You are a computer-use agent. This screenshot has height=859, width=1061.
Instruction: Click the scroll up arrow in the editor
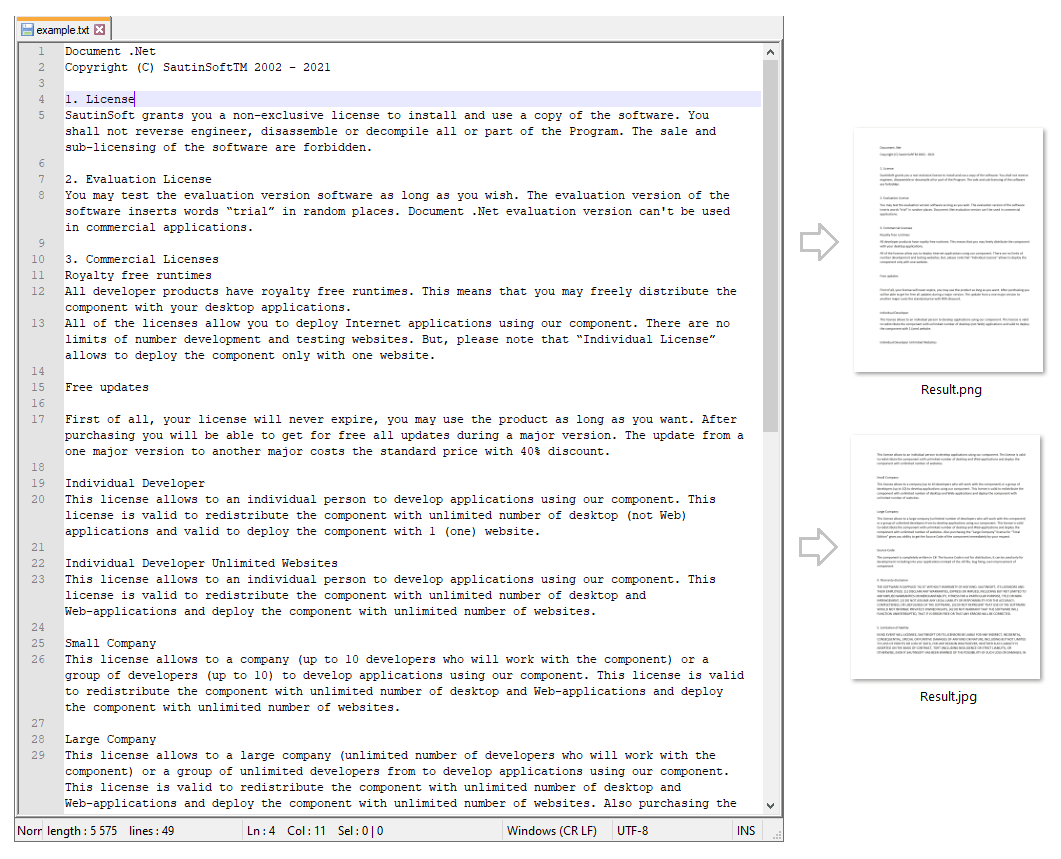click(770, 51)
